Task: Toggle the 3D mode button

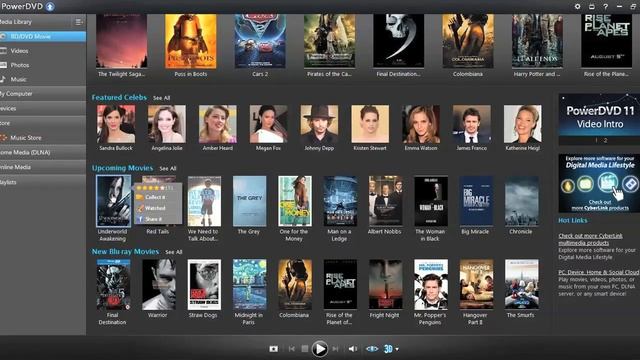Action: coord(388,349)
